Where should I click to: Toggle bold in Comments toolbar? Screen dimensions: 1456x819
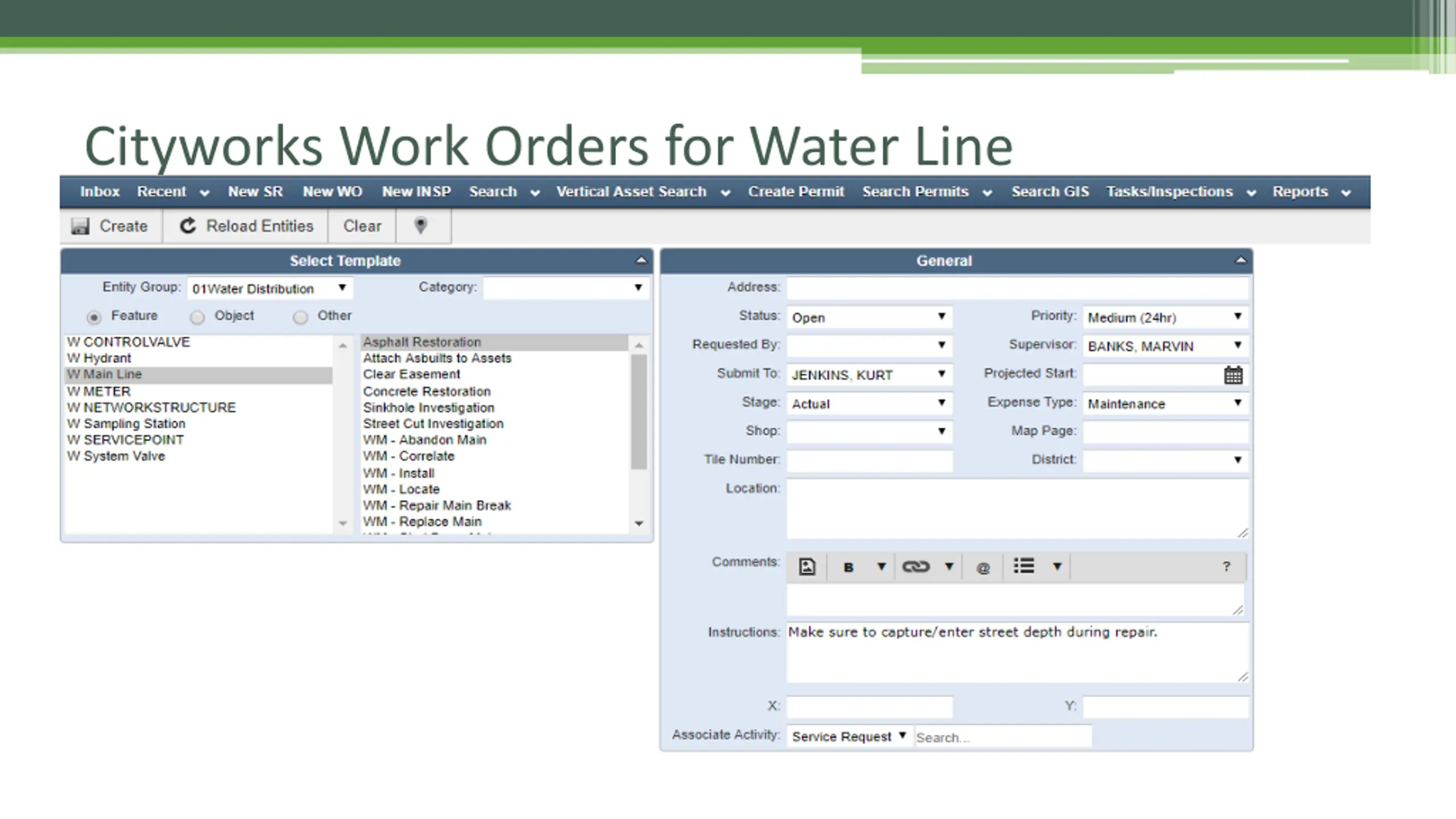coord(849,567)
